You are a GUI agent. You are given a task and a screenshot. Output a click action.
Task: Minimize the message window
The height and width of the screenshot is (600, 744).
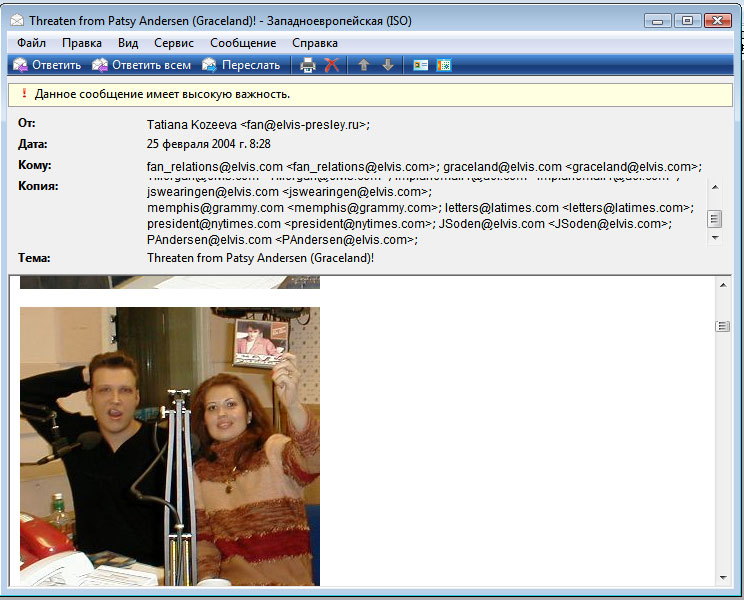click(x=658, y=21)
